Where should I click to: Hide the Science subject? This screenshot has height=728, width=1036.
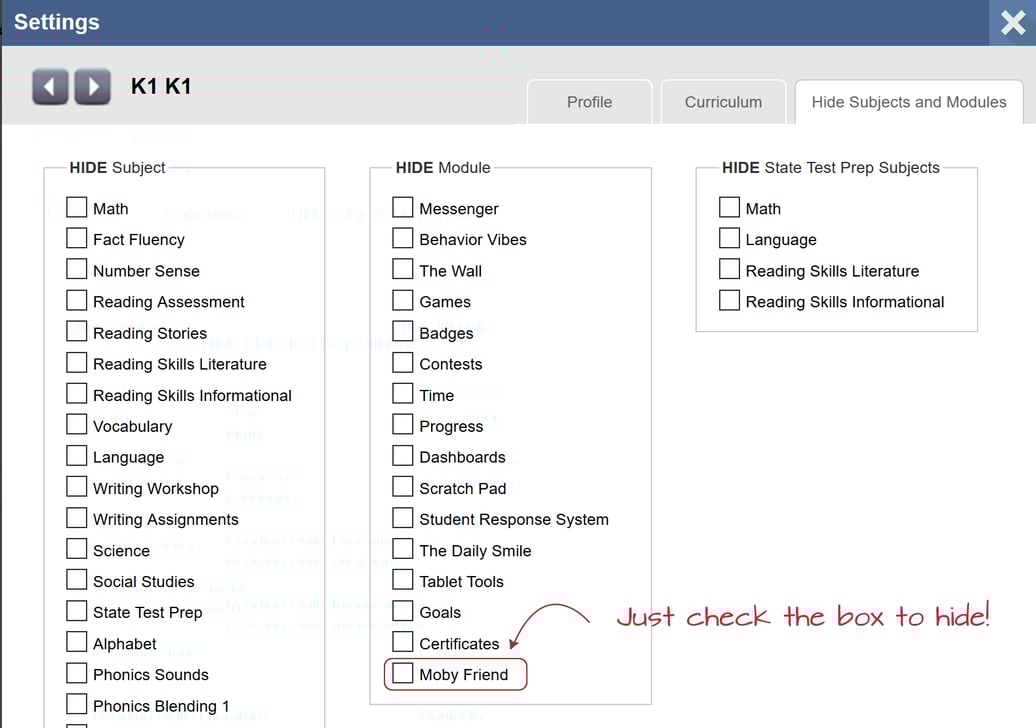click(x=77, y=549)
